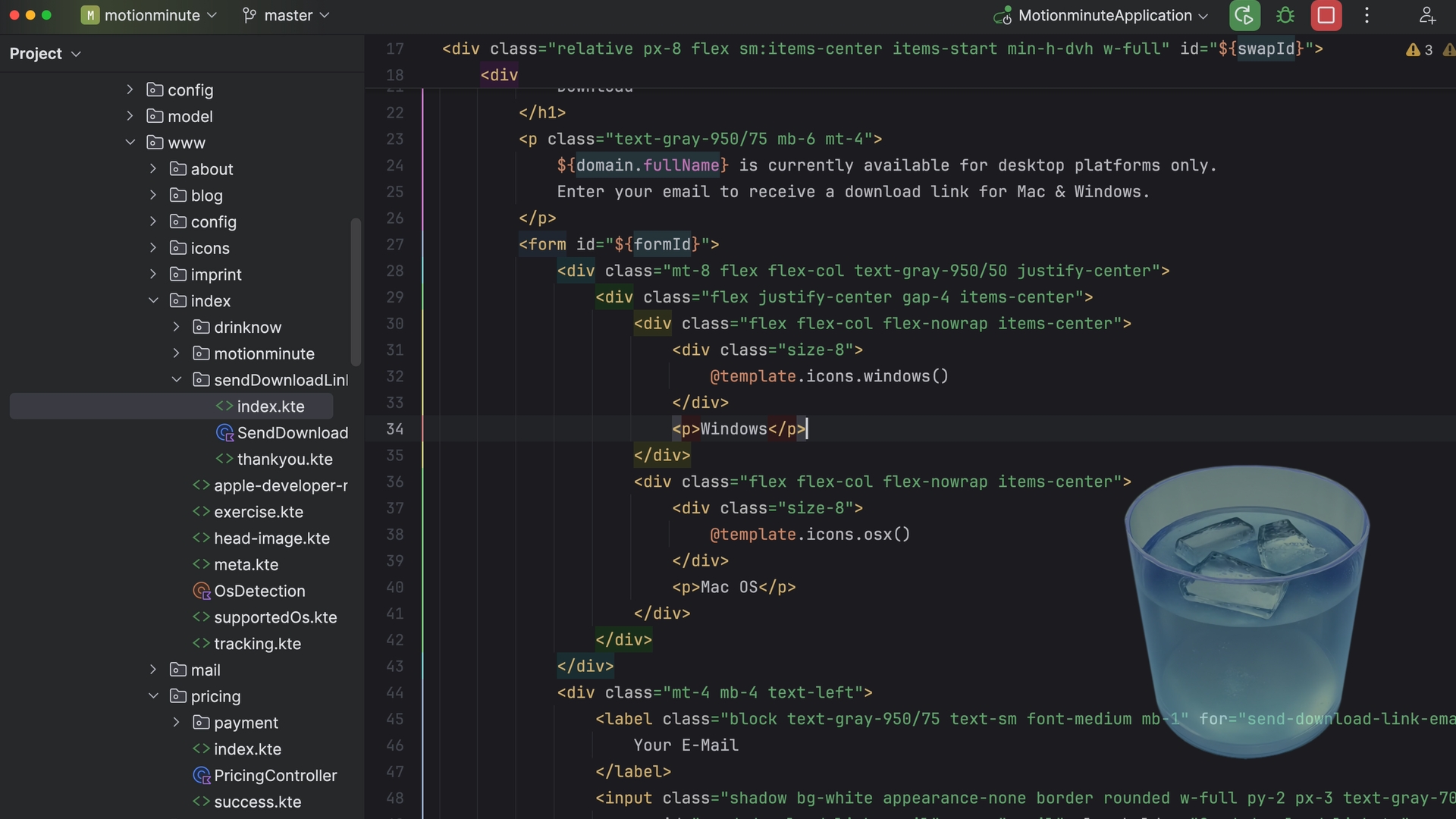Click @template.icons.osx() call in editor
Viewport: 1456px width, 819px height.
pyautogui.click(x=810, y=535)
